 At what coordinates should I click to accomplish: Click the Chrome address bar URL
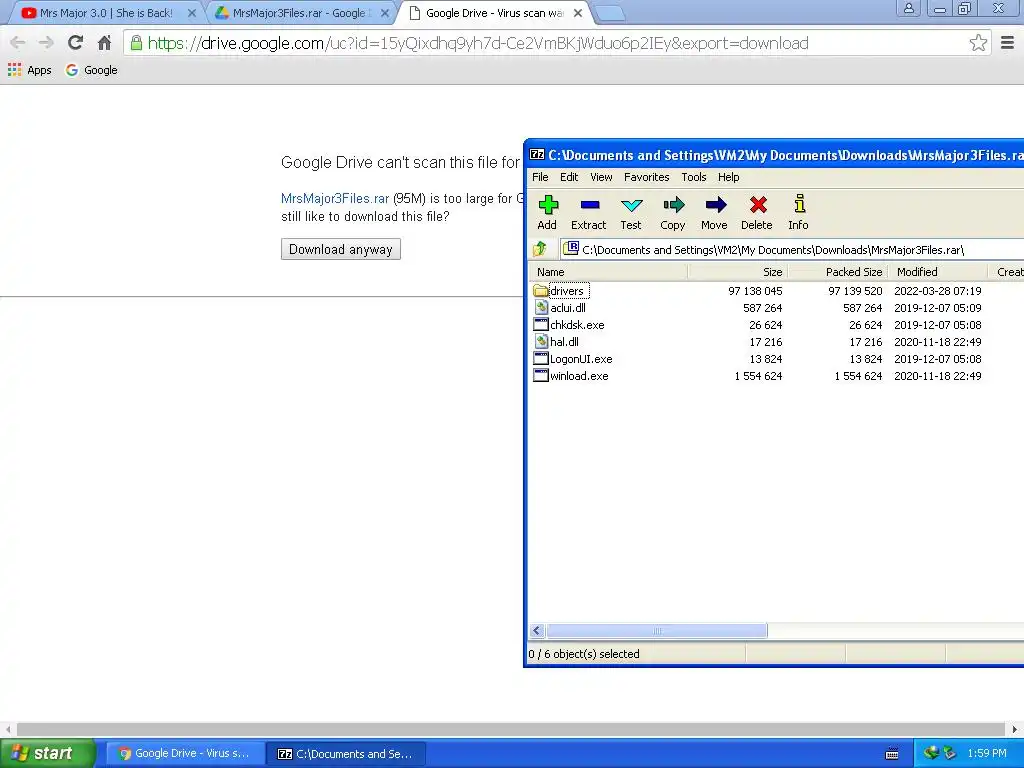point(478,43)
